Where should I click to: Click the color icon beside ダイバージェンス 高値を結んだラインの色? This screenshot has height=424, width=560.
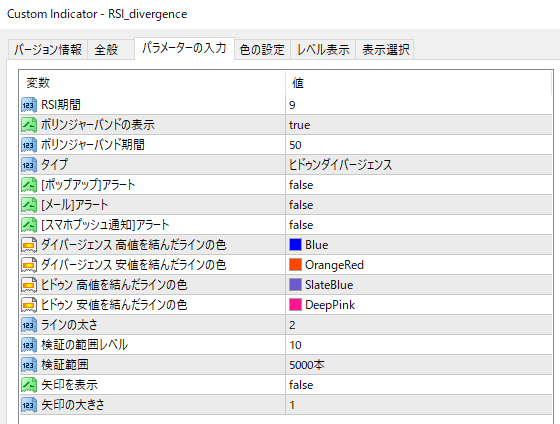pyautogui.click(x=29, y=245)
